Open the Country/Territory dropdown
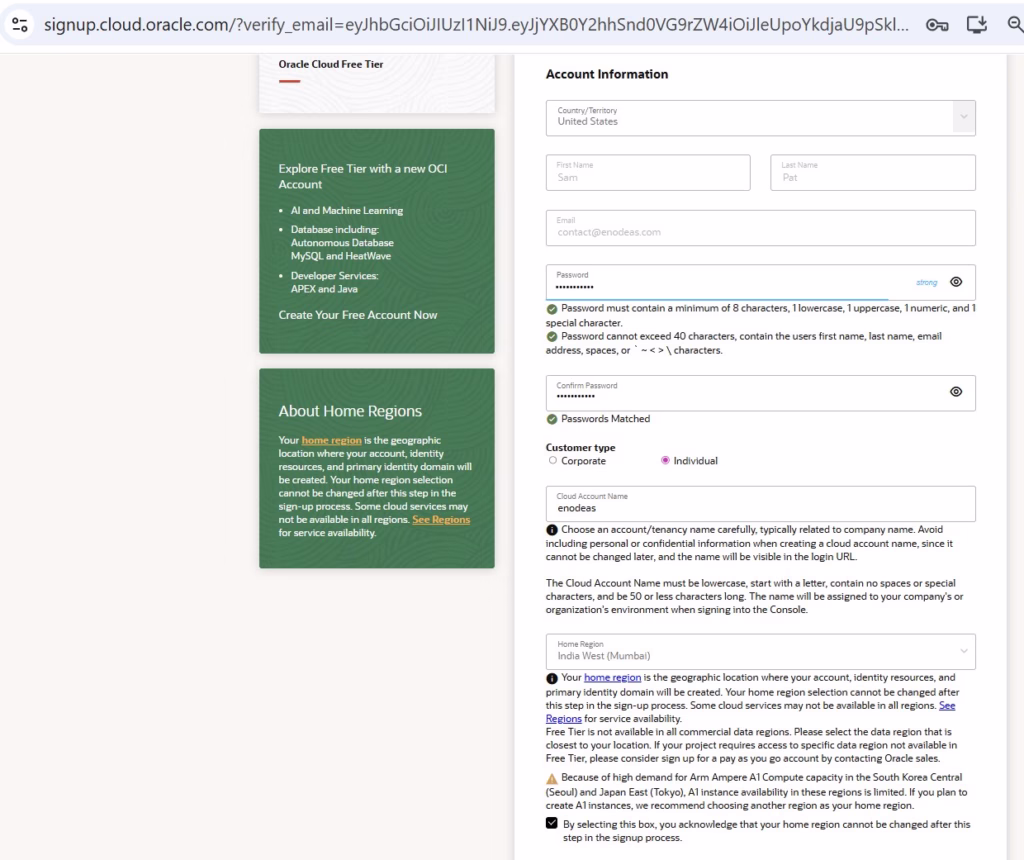Screen dimensions: 1024x860 point(963,116)
